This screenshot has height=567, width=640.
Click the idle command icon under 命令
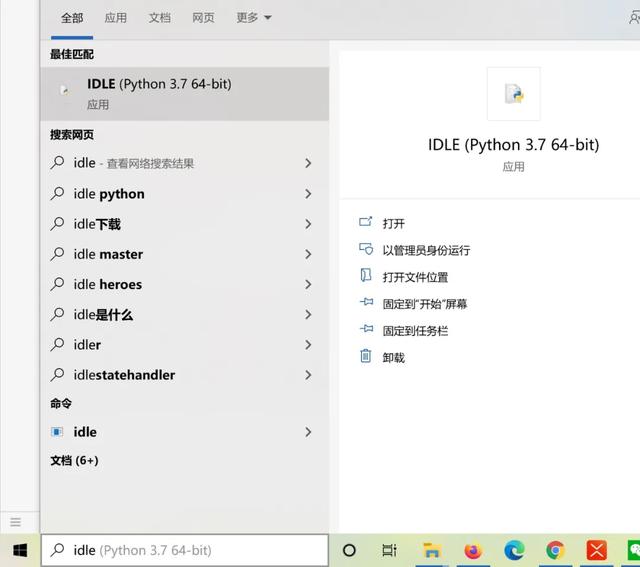pyautogui.click(x=57, y=432)
